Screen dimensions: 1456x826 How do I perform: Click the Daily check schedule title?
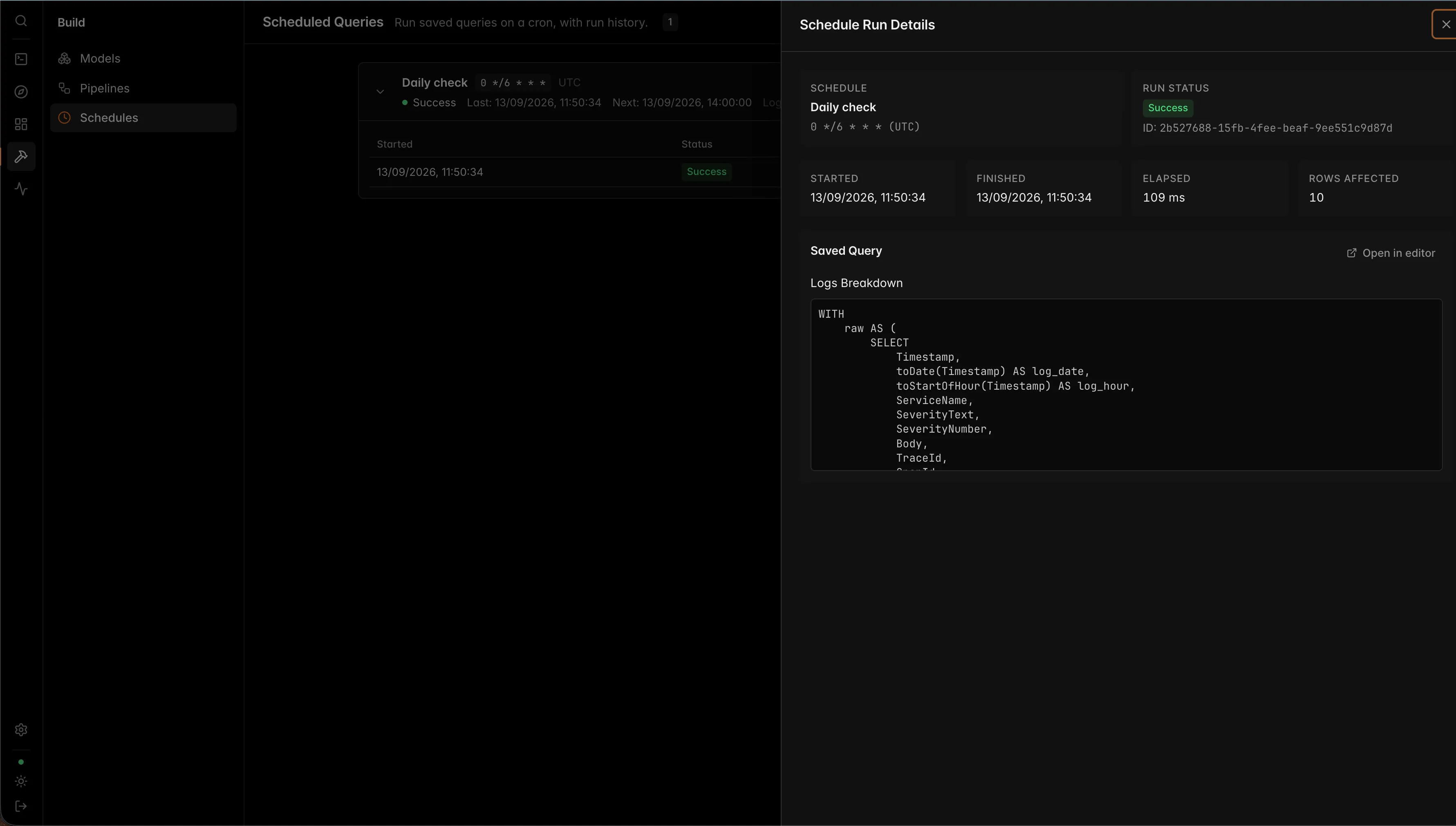(434, 82)
